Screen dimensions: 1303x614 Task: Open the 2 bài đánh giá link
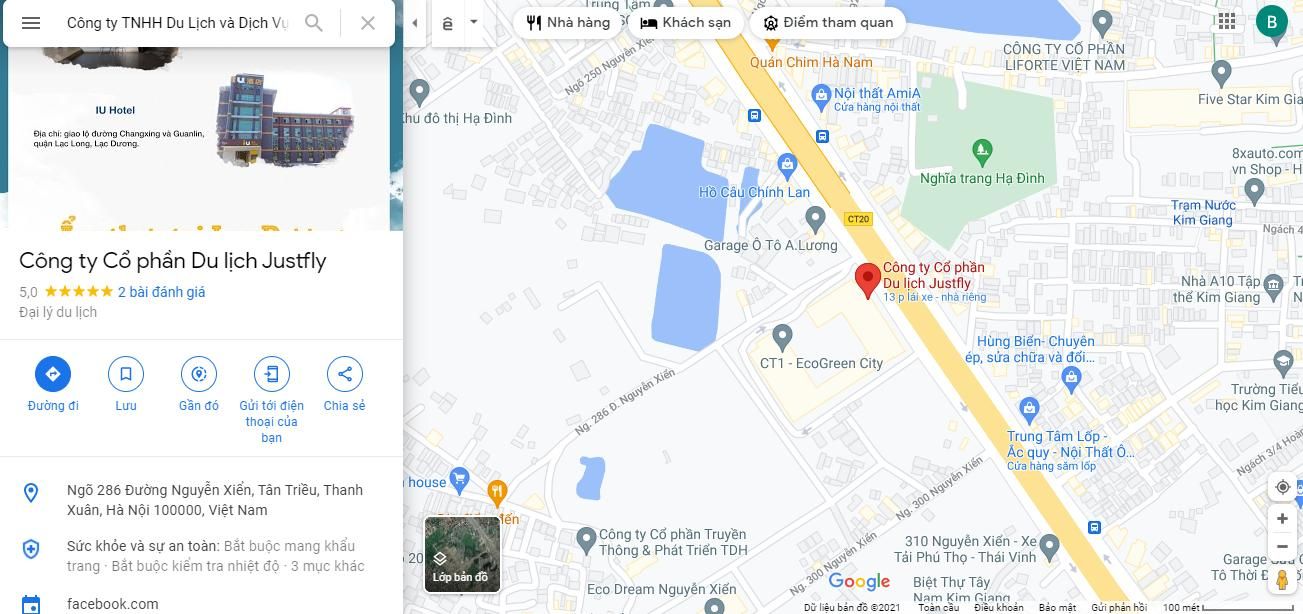point(161,292)
